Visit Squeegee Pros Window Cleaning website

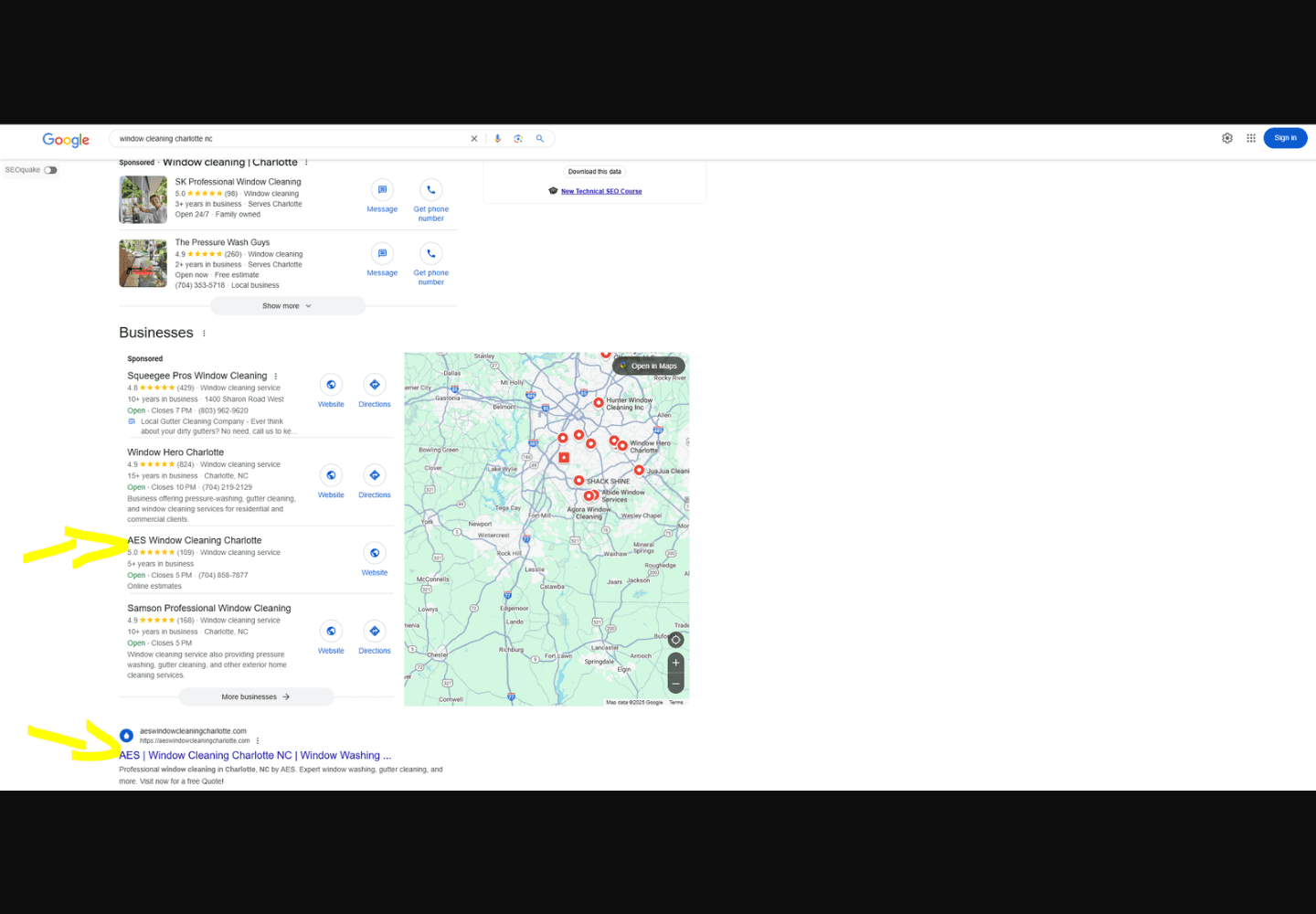(x=331, y=391)
